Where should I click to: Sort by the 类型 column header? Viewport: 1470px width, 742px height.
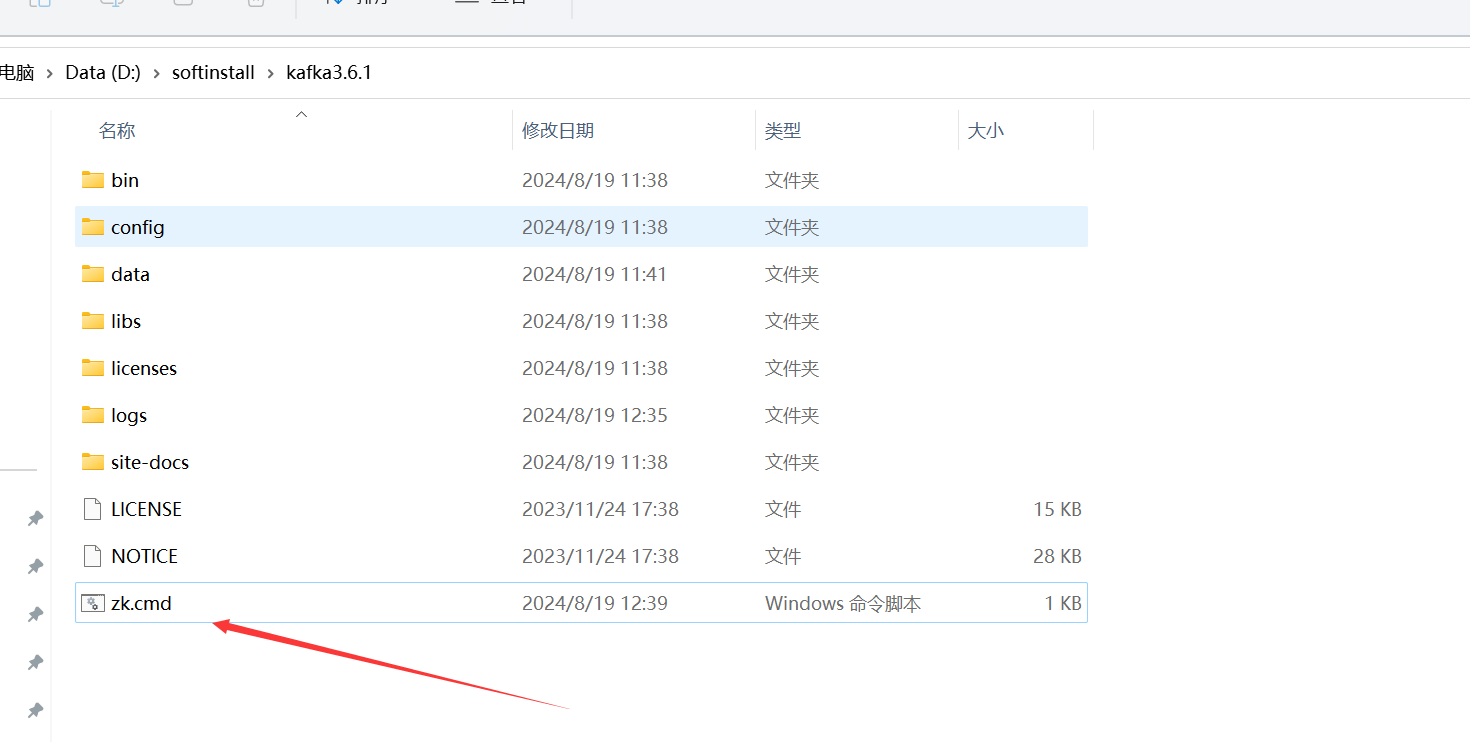(x=783, y=131)
